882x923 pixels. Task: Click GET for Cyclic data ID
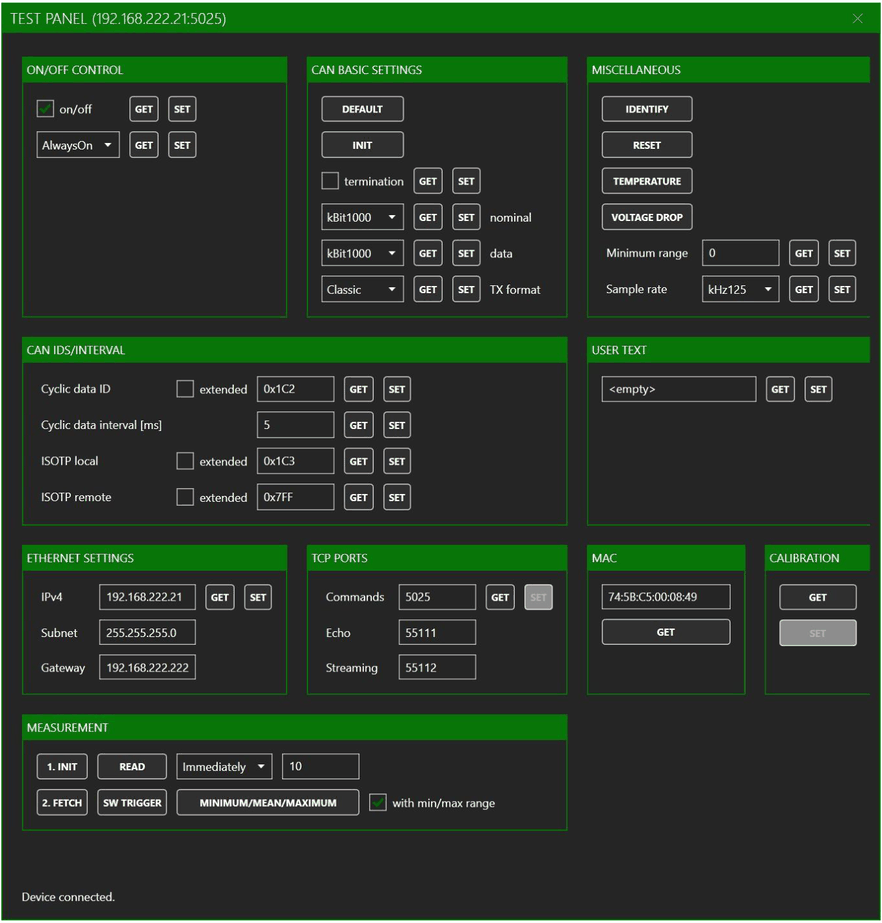(x=359, y=389)
